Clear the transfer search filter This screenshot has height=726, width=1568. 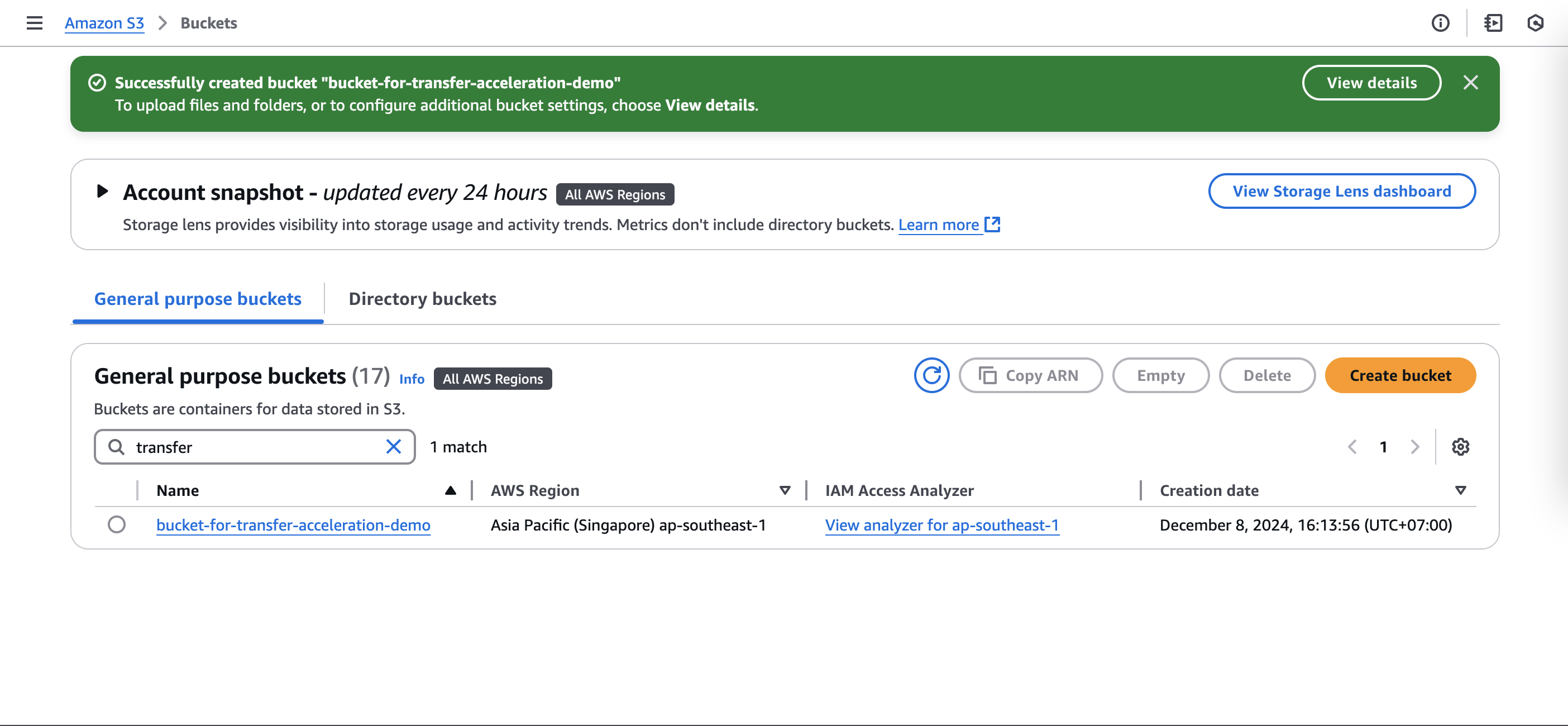coord(393,447)
